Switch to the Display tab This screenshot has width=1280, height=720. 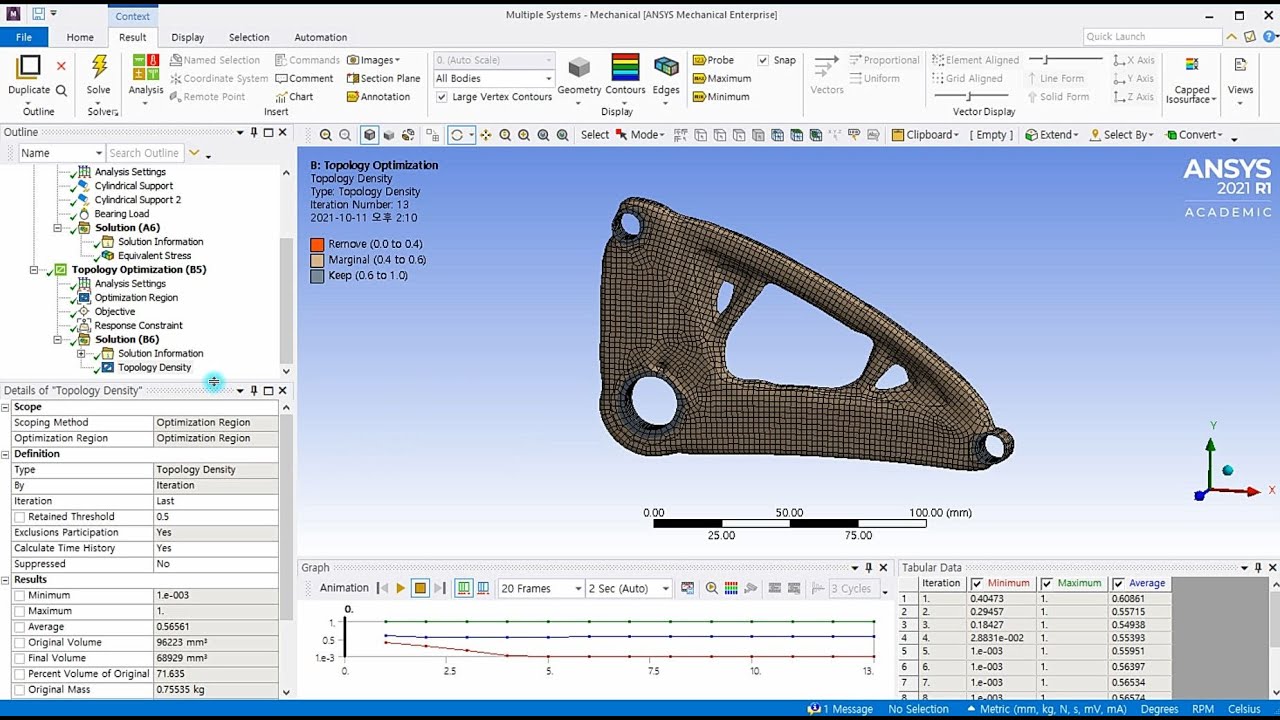click(x=187, y=37)
